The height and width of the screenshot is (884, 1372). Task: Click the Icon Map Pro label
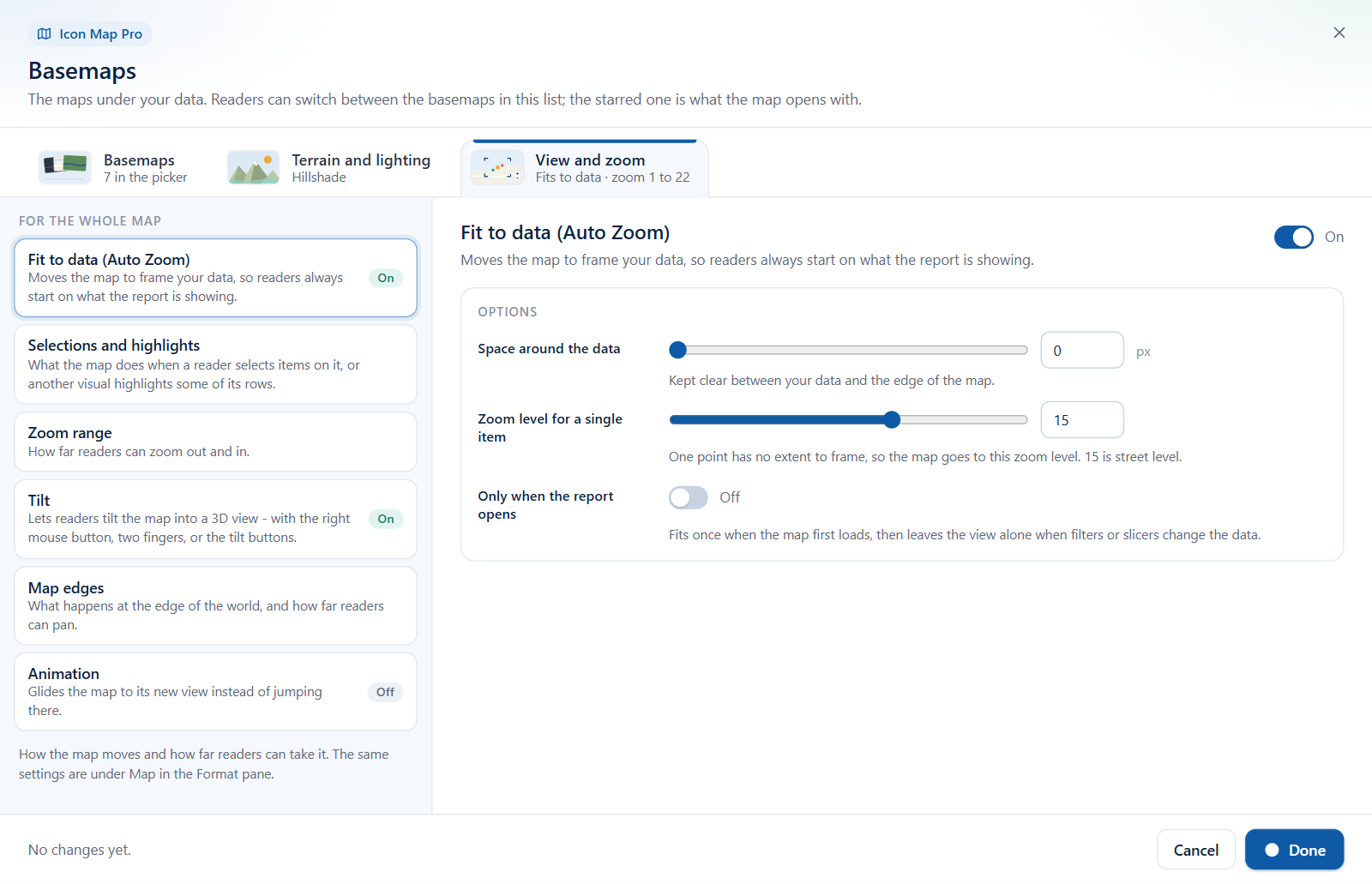pyautogui.click(x=100, y=34)
